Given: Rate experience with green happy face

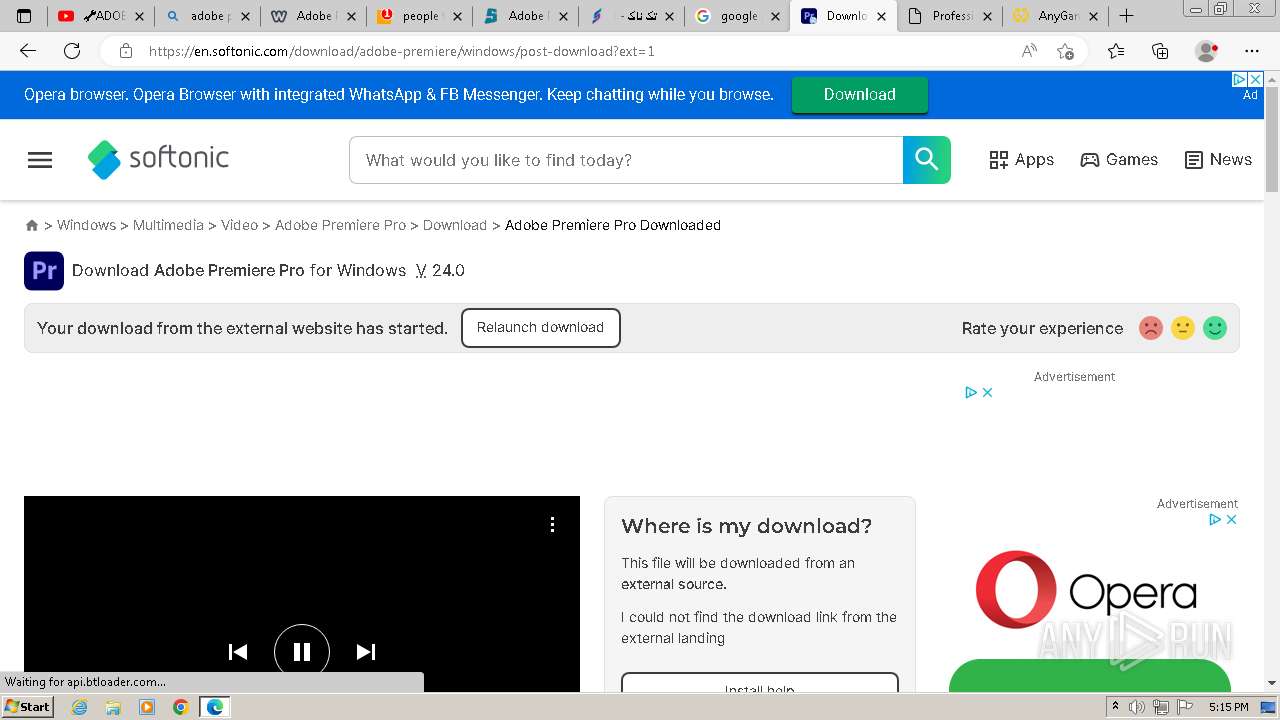Looking at the screenshot, I should pyautogui.click(x=1215, y=328).
